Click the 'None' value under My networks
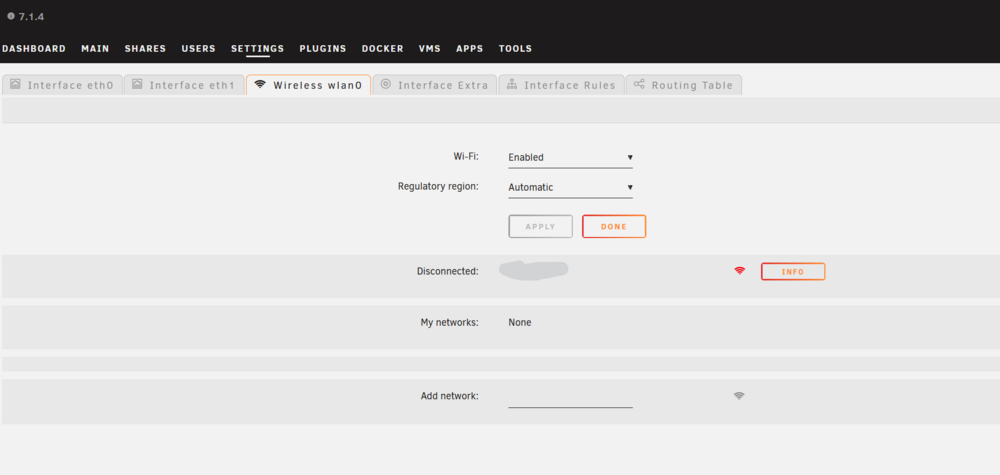 pos(520,323)
